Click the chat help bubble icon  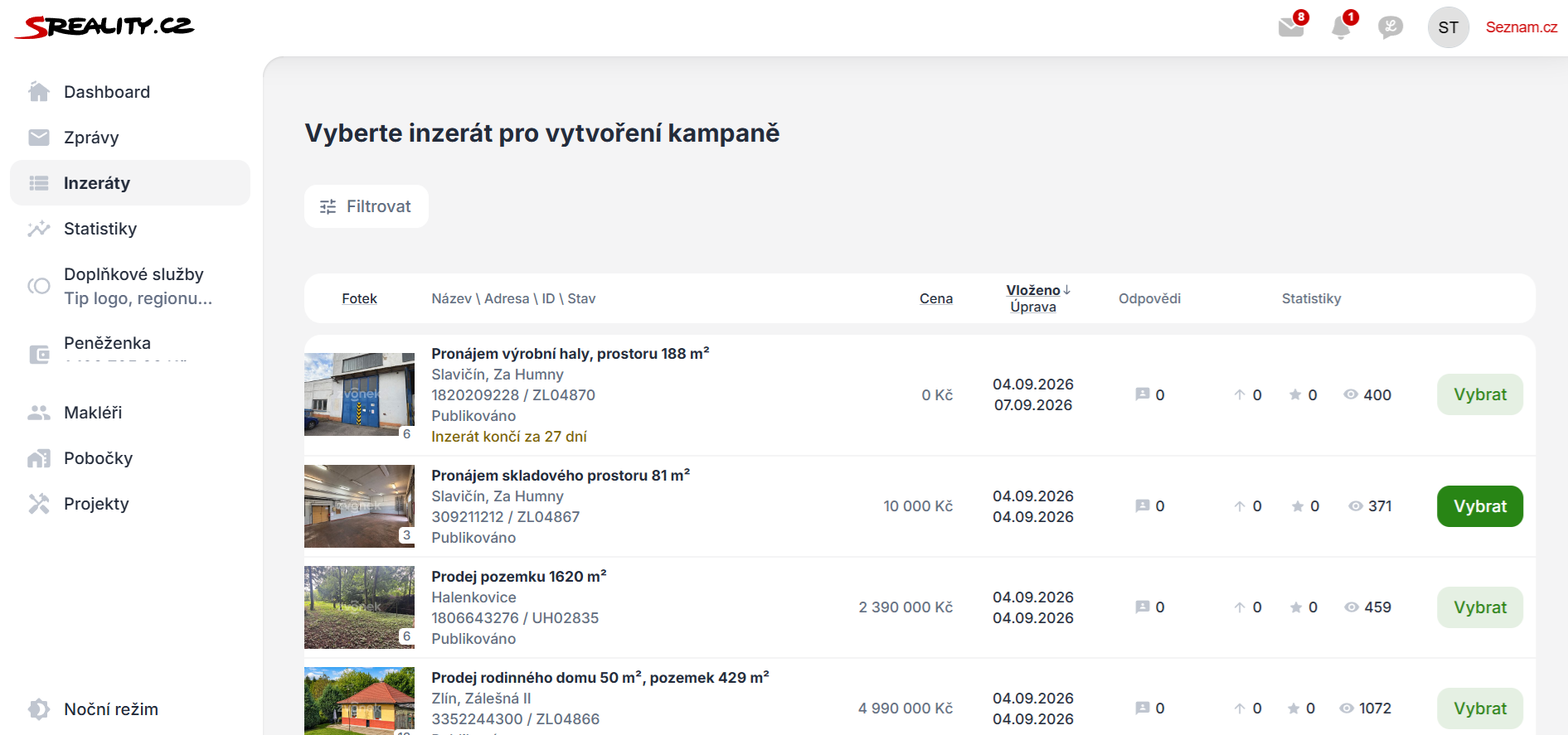coord(1391,27)
